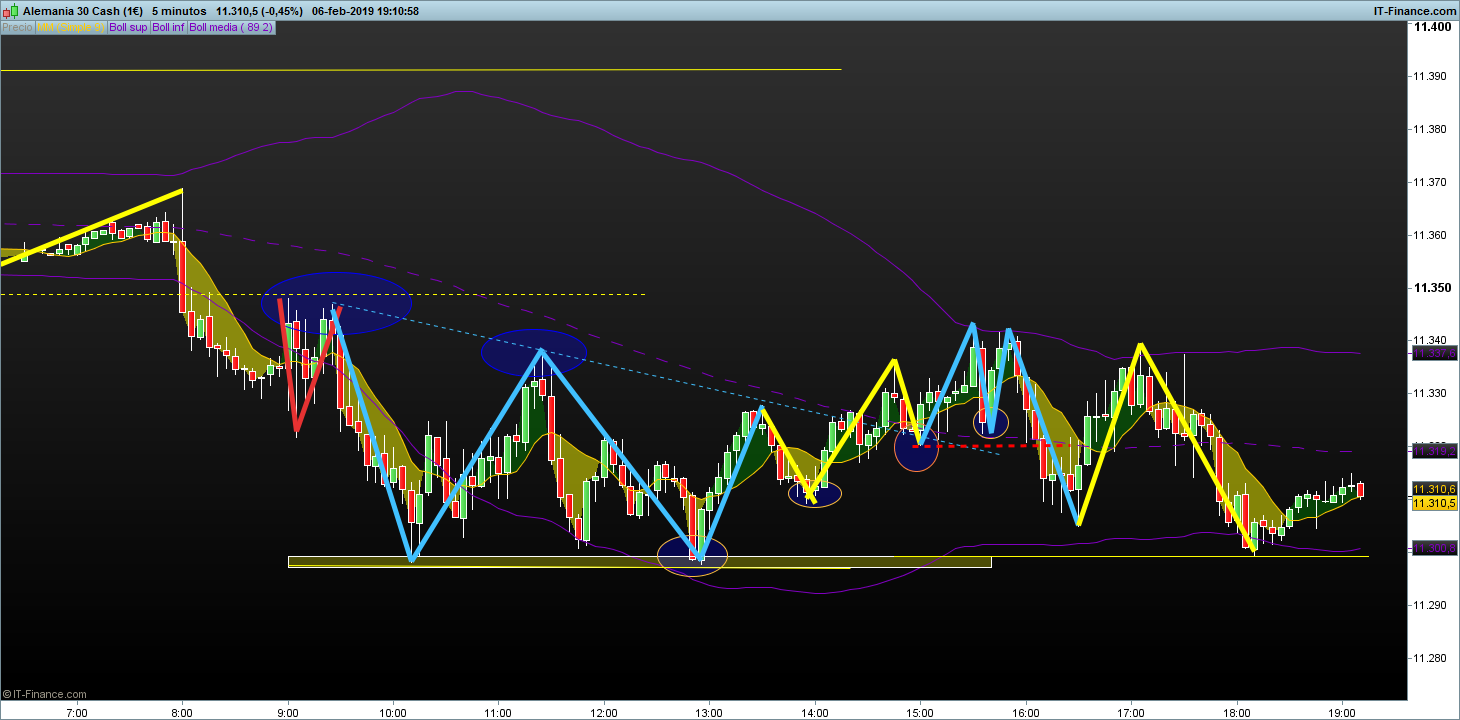Click the 9:00 time axis label
This screenshot has width=1460, height=720.
click(x=287, y=713)
